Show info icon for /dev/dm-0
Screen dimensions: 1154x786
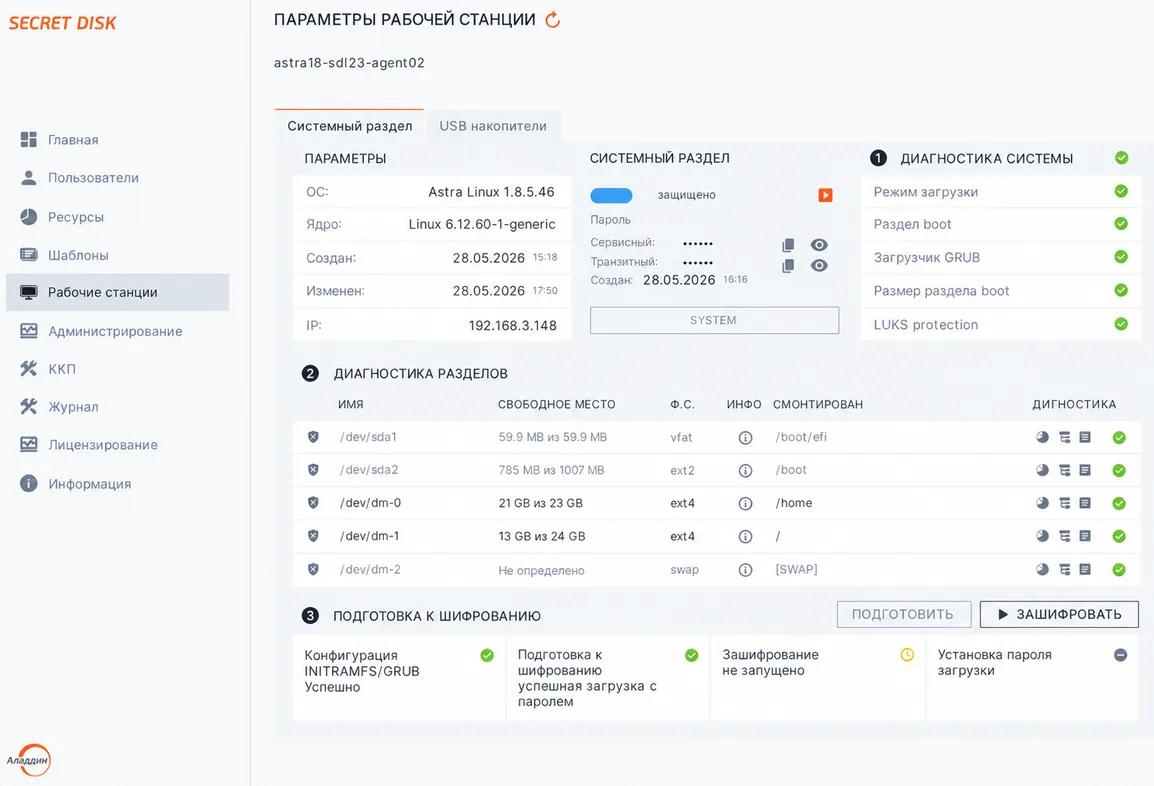pyautogui.click(x=746, y=503)
